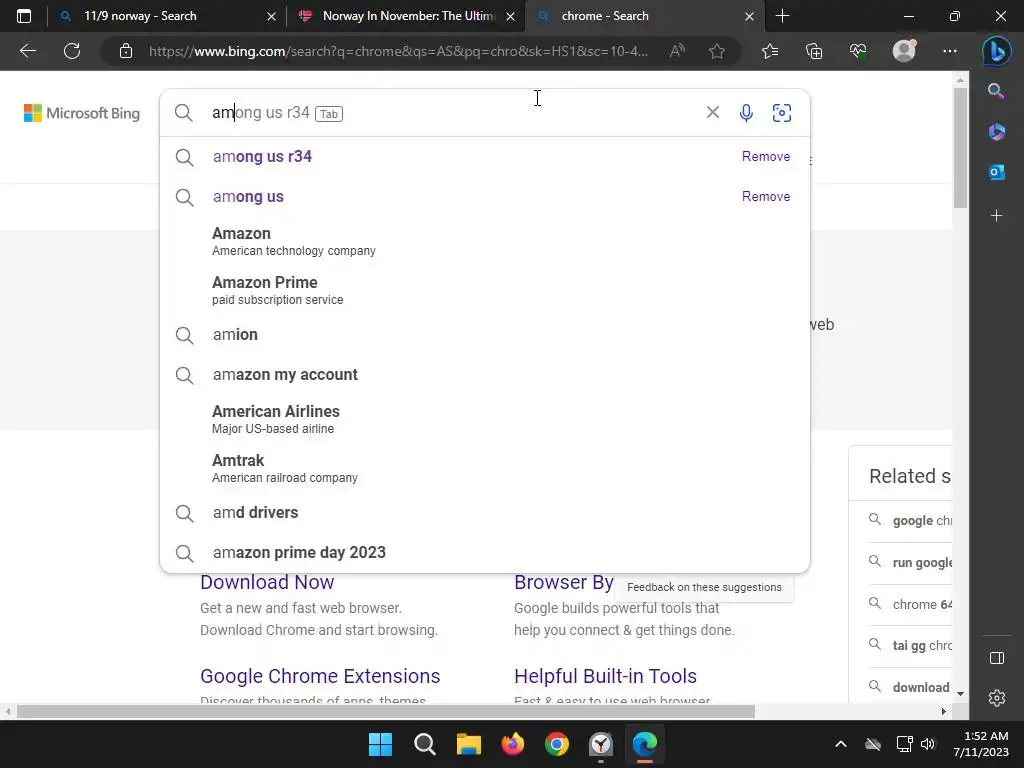Open the volume control tray icon
This screenshot has width=1024, height=768.
pos(928,744)
